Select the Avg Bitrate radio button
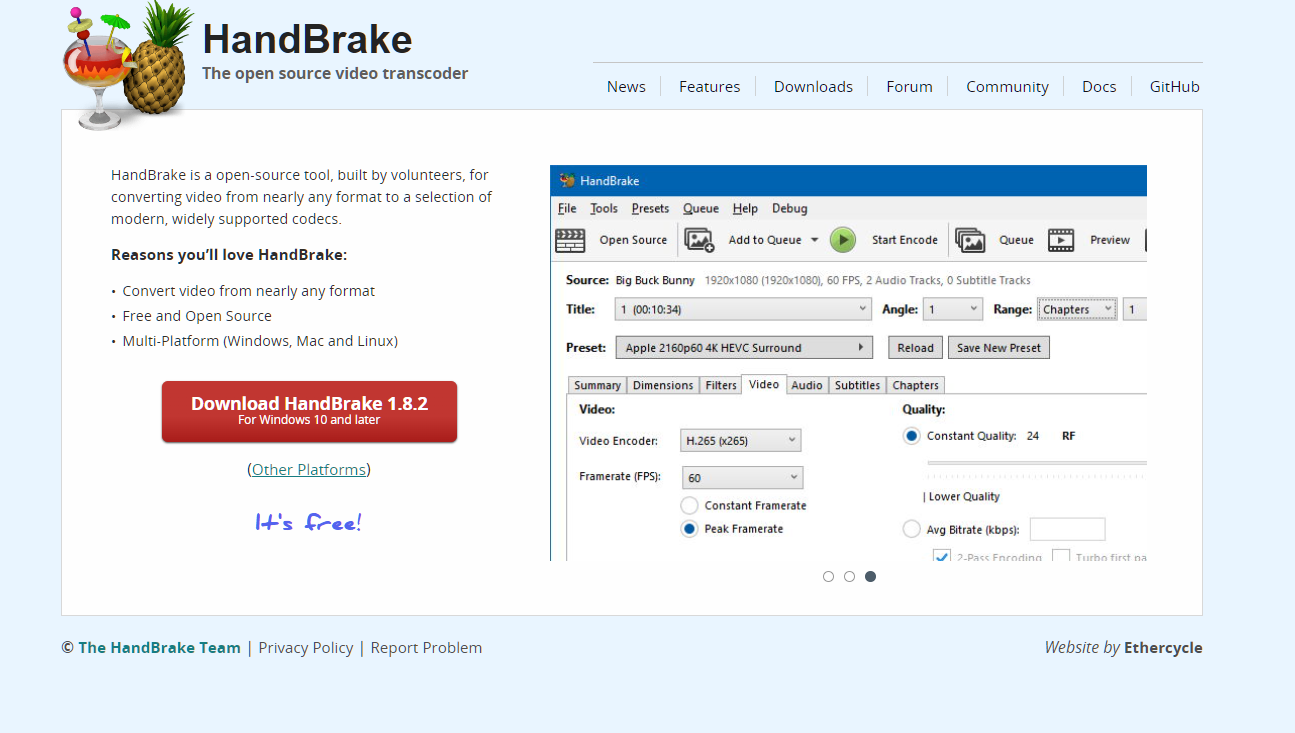Viewport: 1295px width, 733px height. pos(911,529)
